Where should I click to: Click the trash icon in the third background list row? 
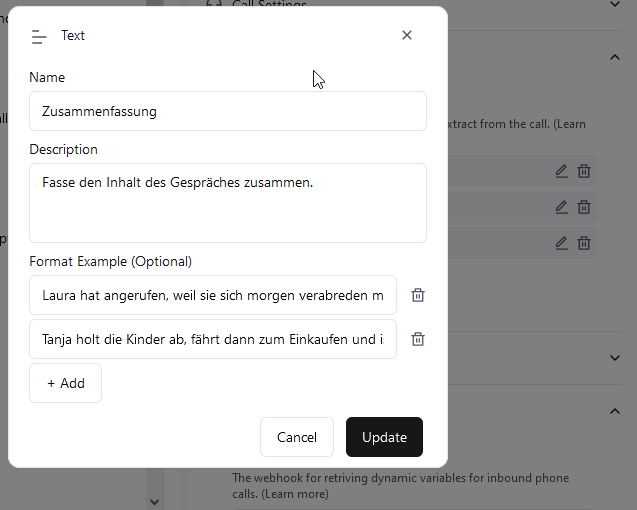pyautogui.click(x=584, y=243)
